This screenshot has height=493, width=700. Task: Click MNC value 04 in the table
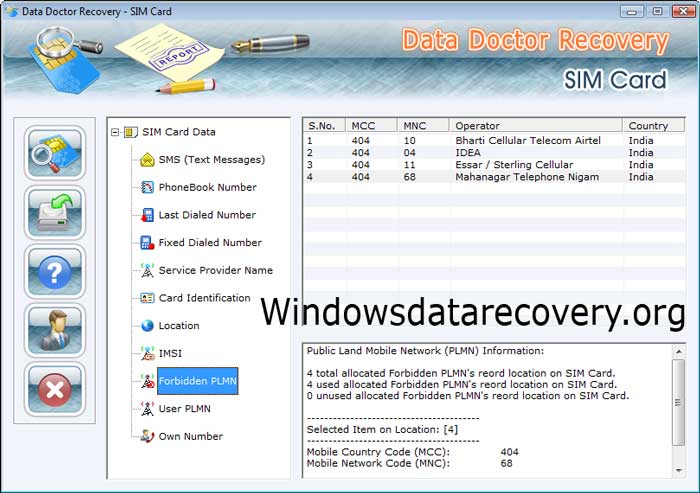(409, 153)
